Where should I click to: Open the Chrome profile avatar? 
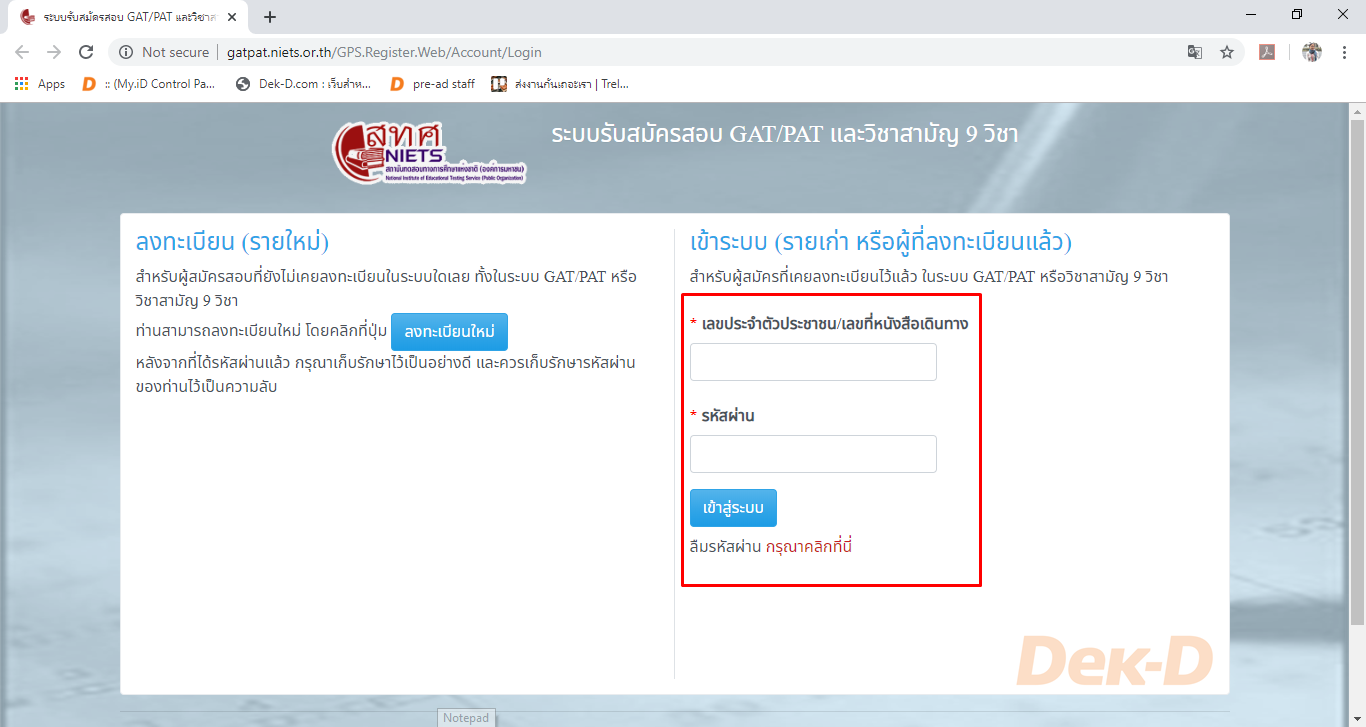[x=1312, y=52]
